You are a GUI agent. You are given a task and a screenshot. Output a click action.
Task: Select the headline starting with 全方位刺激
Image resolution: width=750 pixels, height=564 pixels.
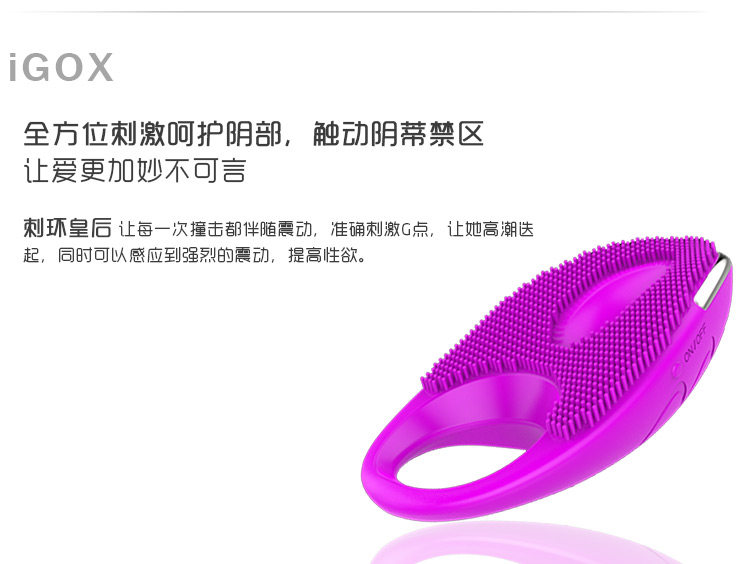pos(254,134)
